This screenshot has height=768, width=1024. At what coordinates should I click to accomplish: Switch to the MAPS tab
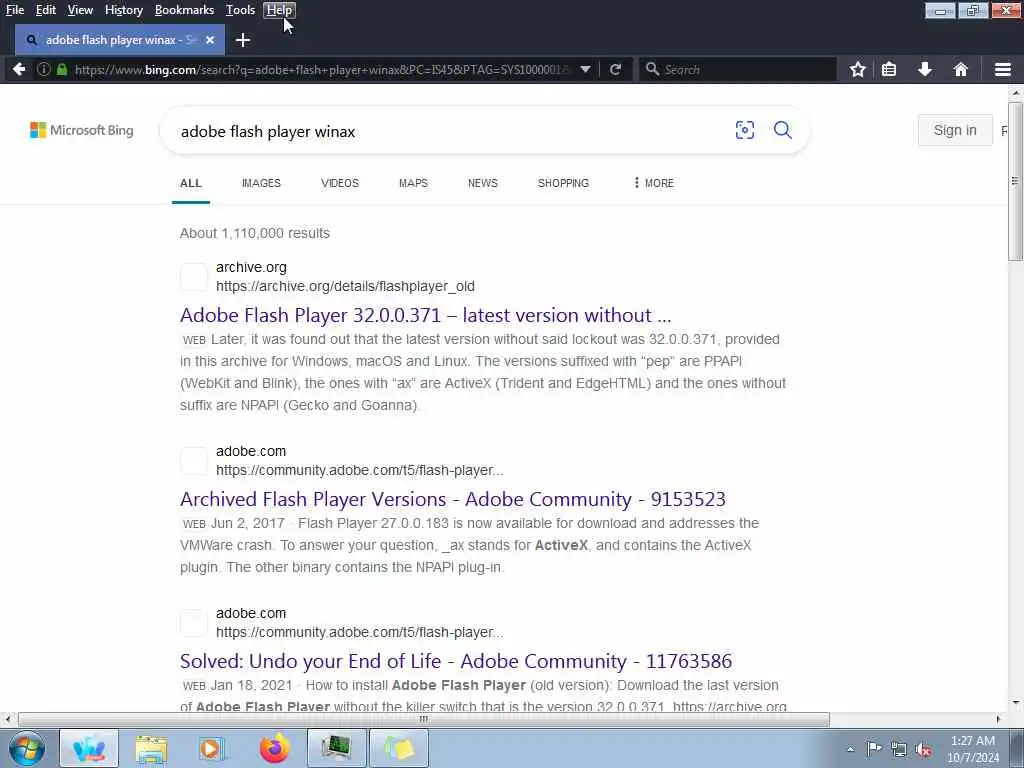[413, 183]
